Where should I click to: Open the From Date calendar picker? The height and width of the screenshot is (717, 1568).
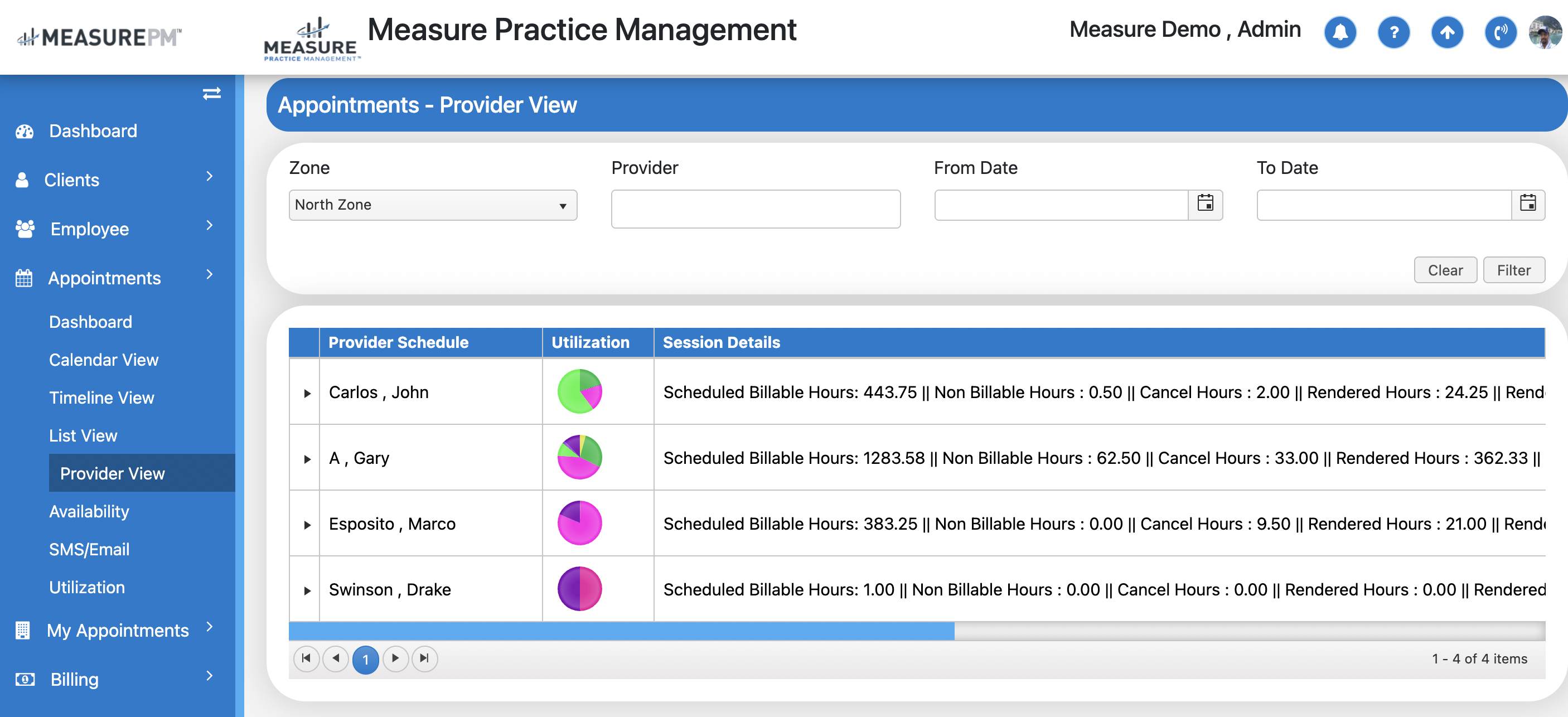[x=1205, y=204]
